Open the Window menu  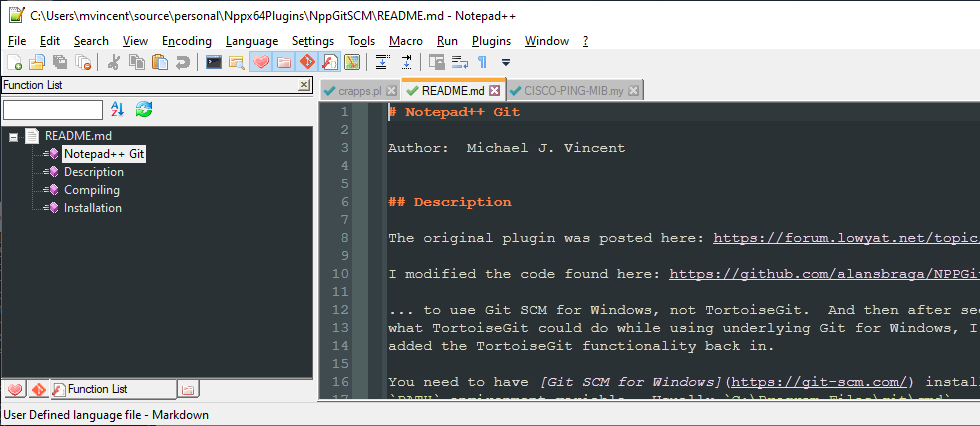point(547,41)
